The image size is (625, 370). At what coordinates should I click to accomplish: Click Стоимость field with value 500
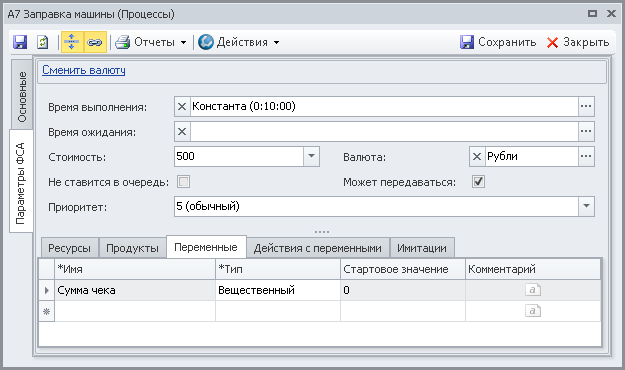(x=239, y=156)
